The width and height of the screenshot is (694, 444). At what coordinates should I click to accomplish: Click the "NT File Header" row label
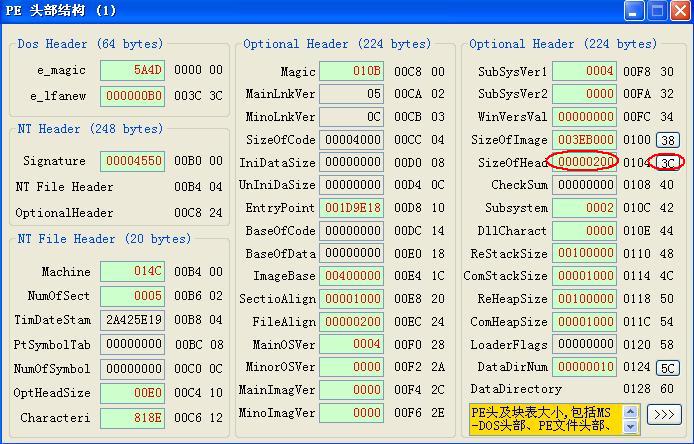(64, 187)
